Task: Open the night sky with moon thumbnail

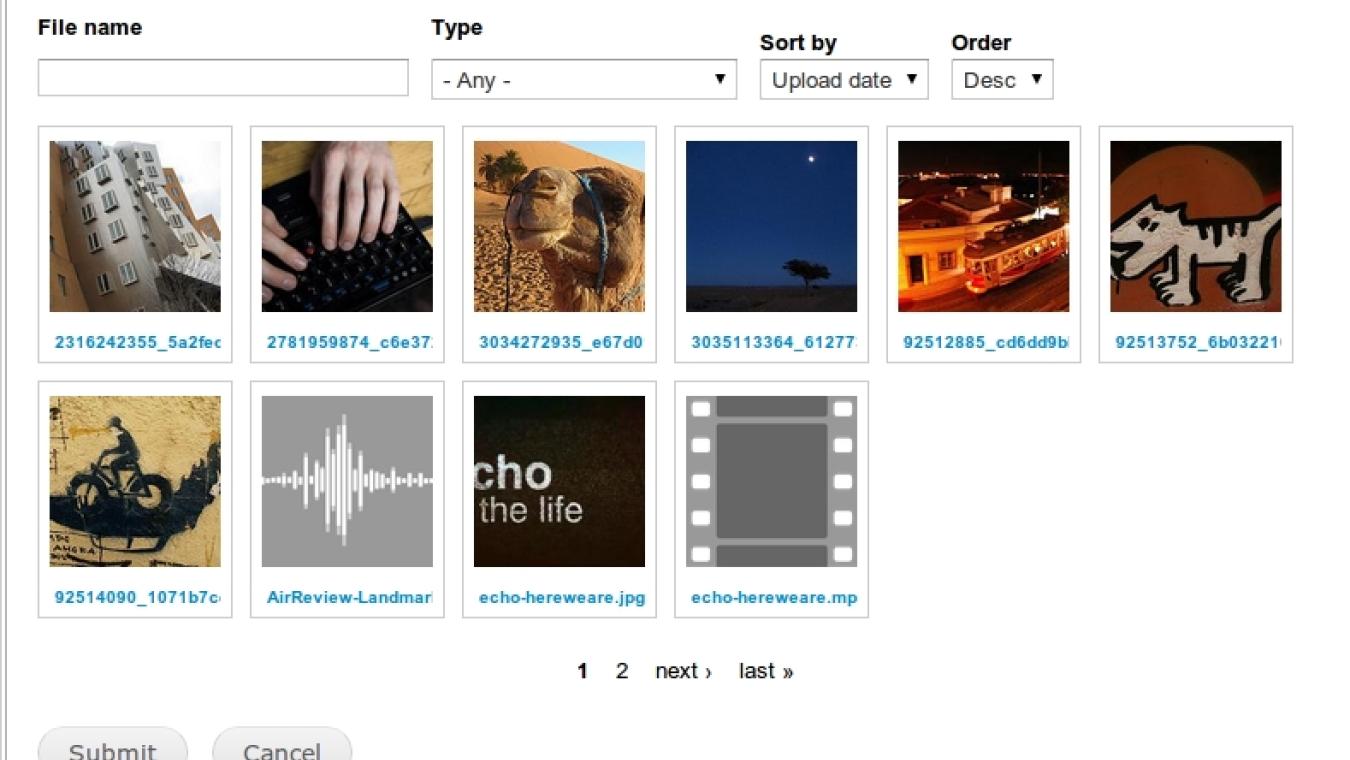Action: [x=771, y=224]
